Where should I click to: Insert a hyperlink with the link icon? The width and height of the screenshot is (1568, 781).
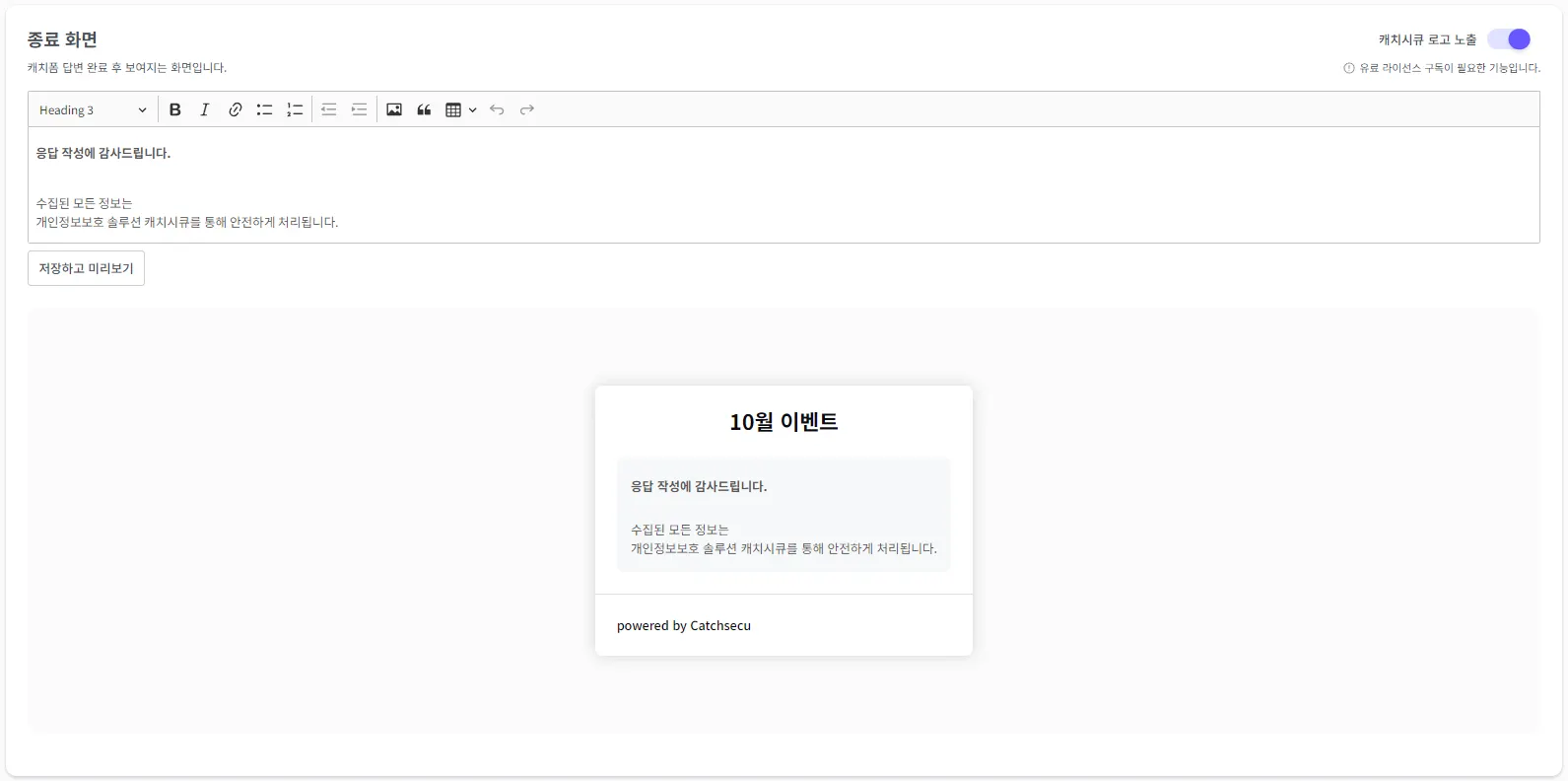click(235, 109)
